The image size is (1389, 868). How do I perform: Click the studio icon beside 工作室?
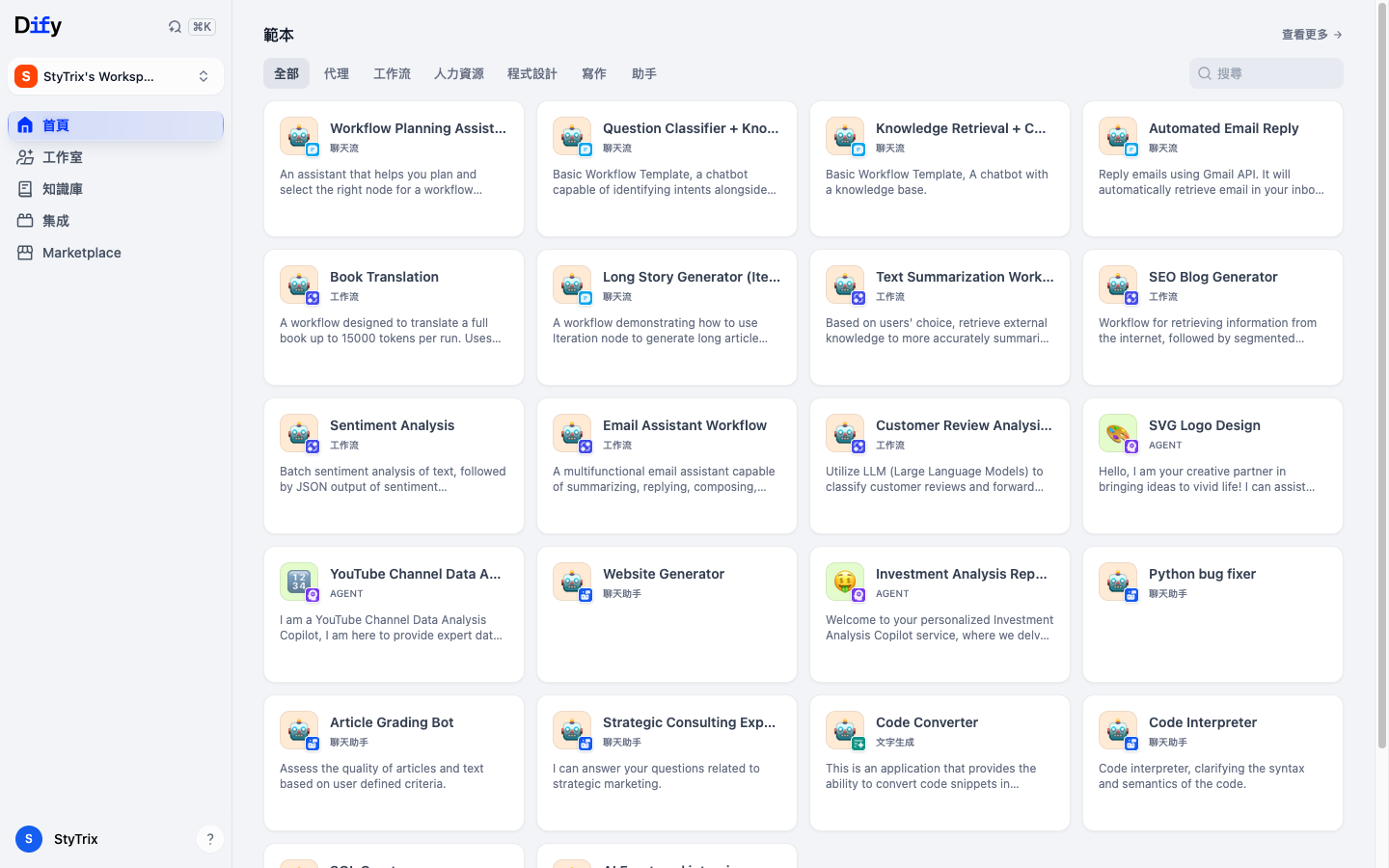[25, 157]
